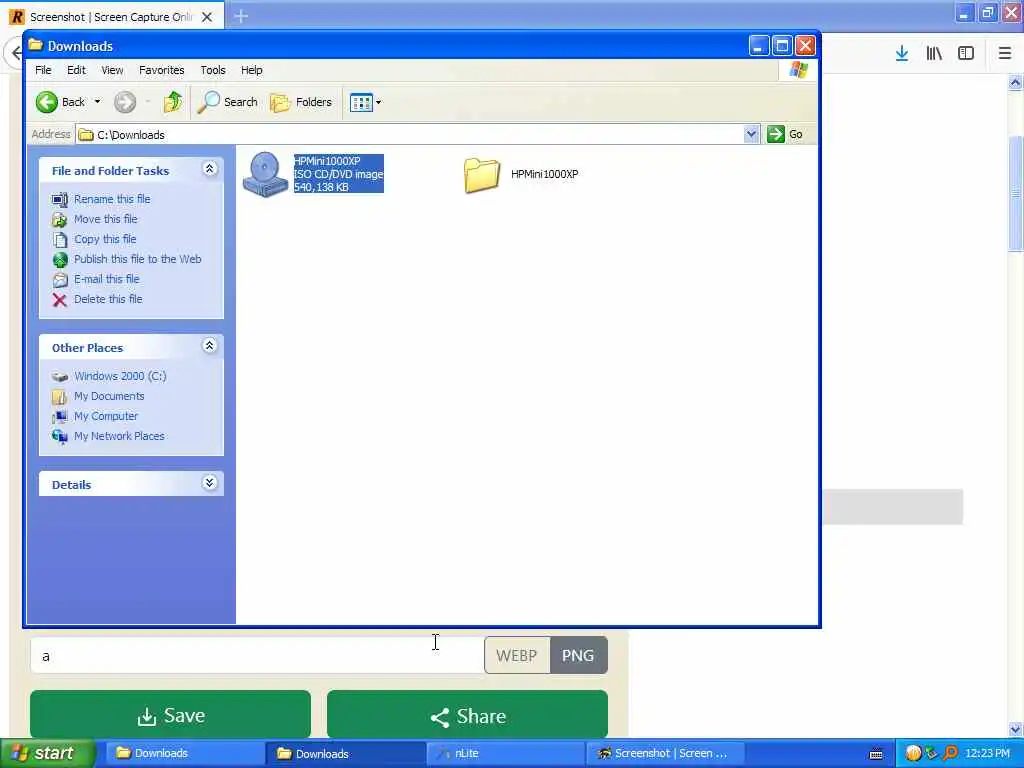Select the HPMini1000XP ISO disc image icon

click(264, 174)
